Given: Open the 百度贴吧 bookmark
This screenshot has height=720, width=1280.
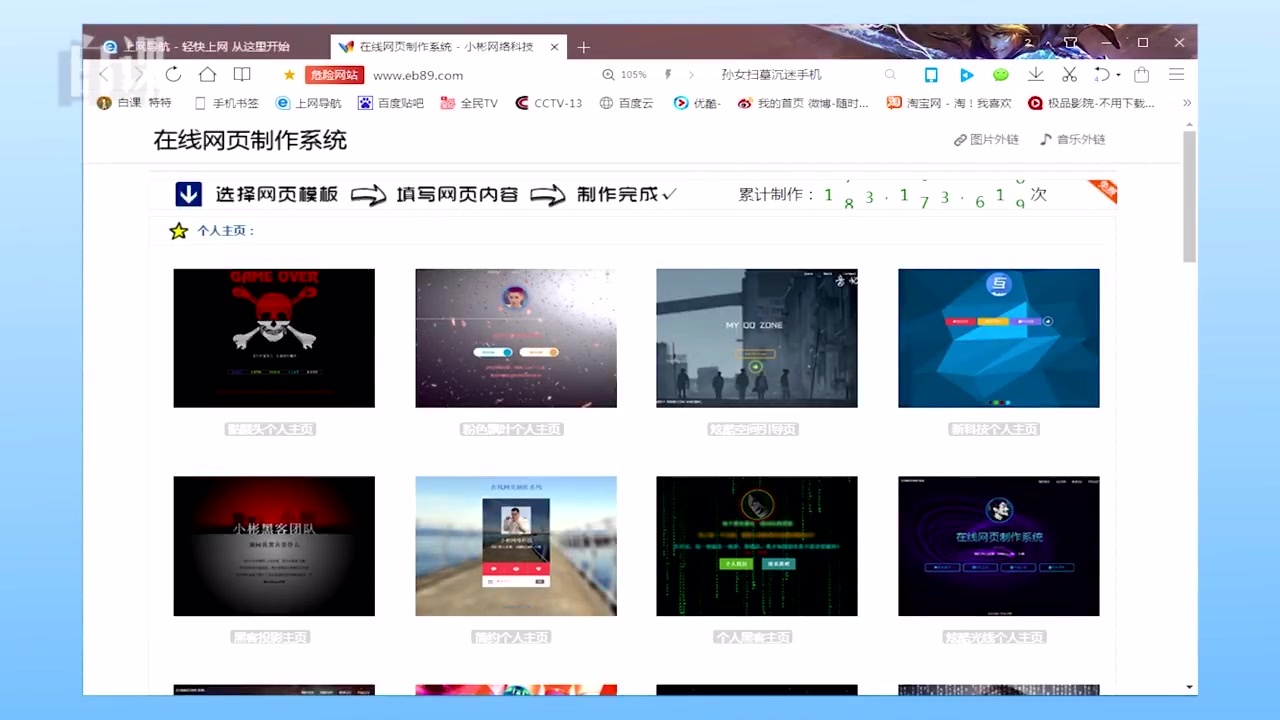Looking at the screenshot, I should click(391, 103).
